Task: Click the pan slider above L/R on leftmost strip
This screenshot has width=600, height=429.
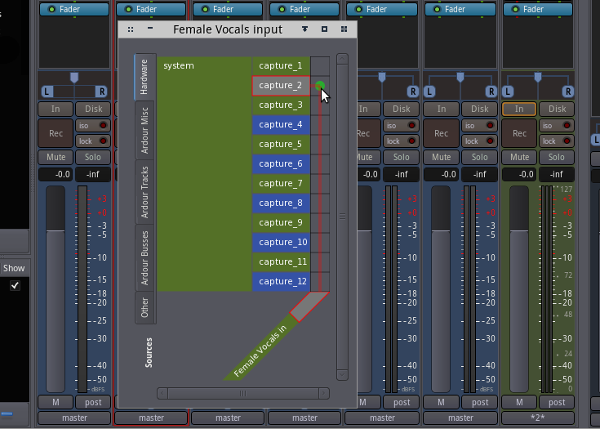Action: 74,78
